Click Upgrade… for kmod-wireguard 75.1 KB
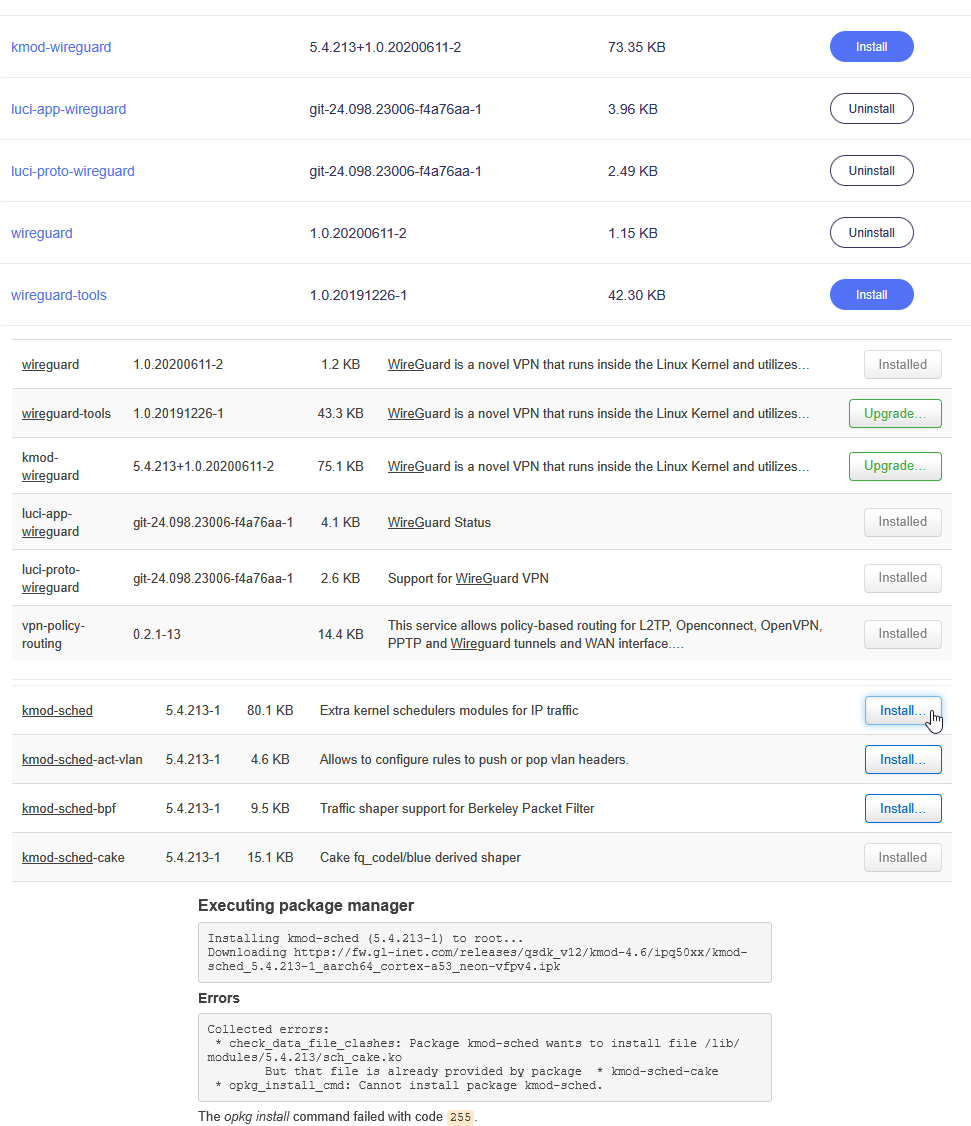971x1126 pixels. tap(894, 466)
